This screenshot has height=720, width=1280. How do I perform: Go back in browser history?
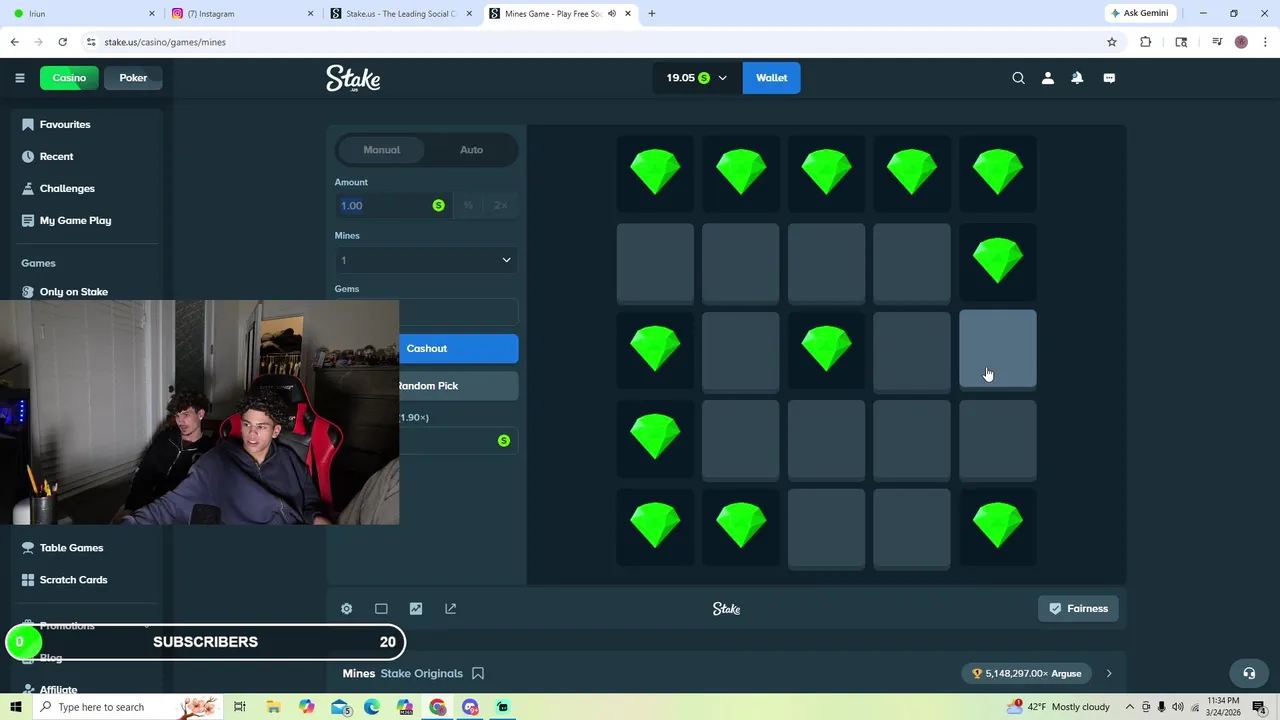coord(14,42)
